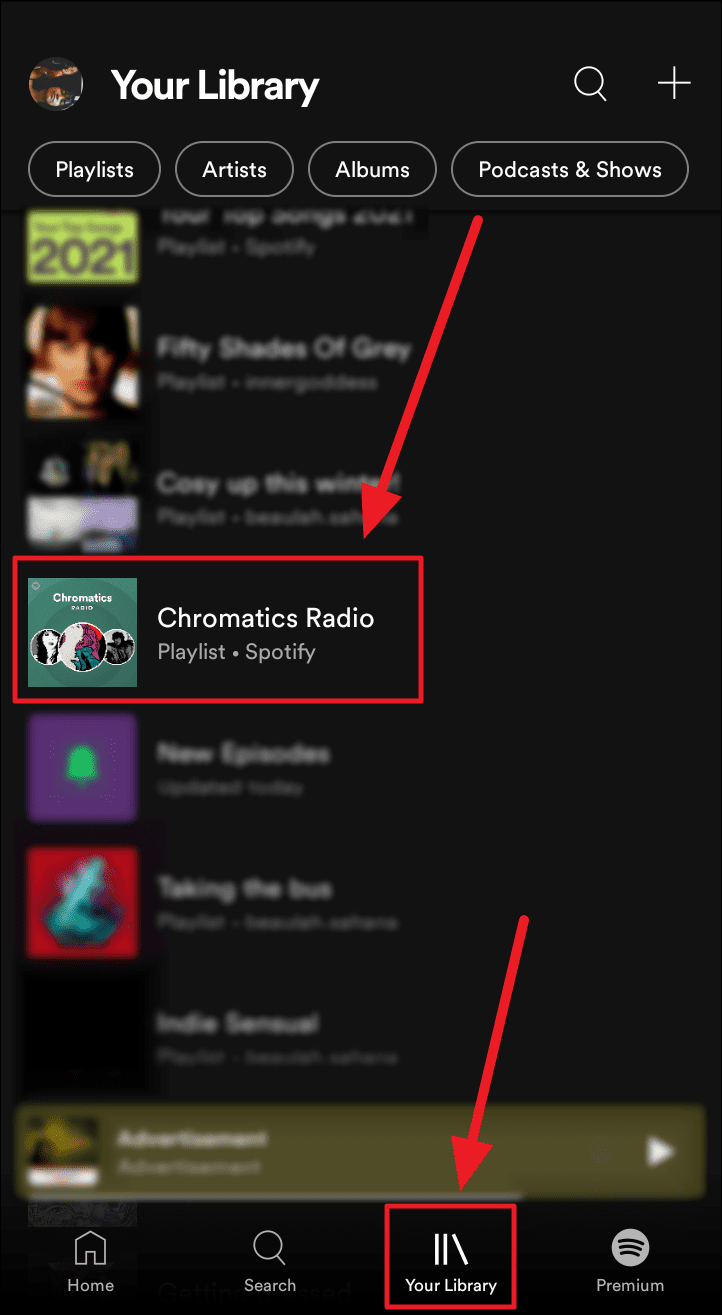This screenshot has width=722, height=1315.
Task: Filter library by Playlists
Action: point(94,170)
